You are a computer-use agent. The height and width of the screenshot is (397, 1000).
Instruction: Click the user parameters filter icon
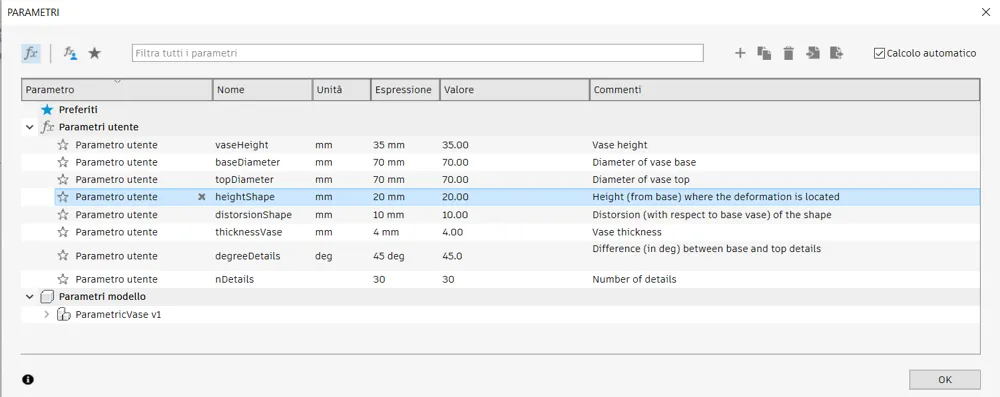click(x=70, y=54)
